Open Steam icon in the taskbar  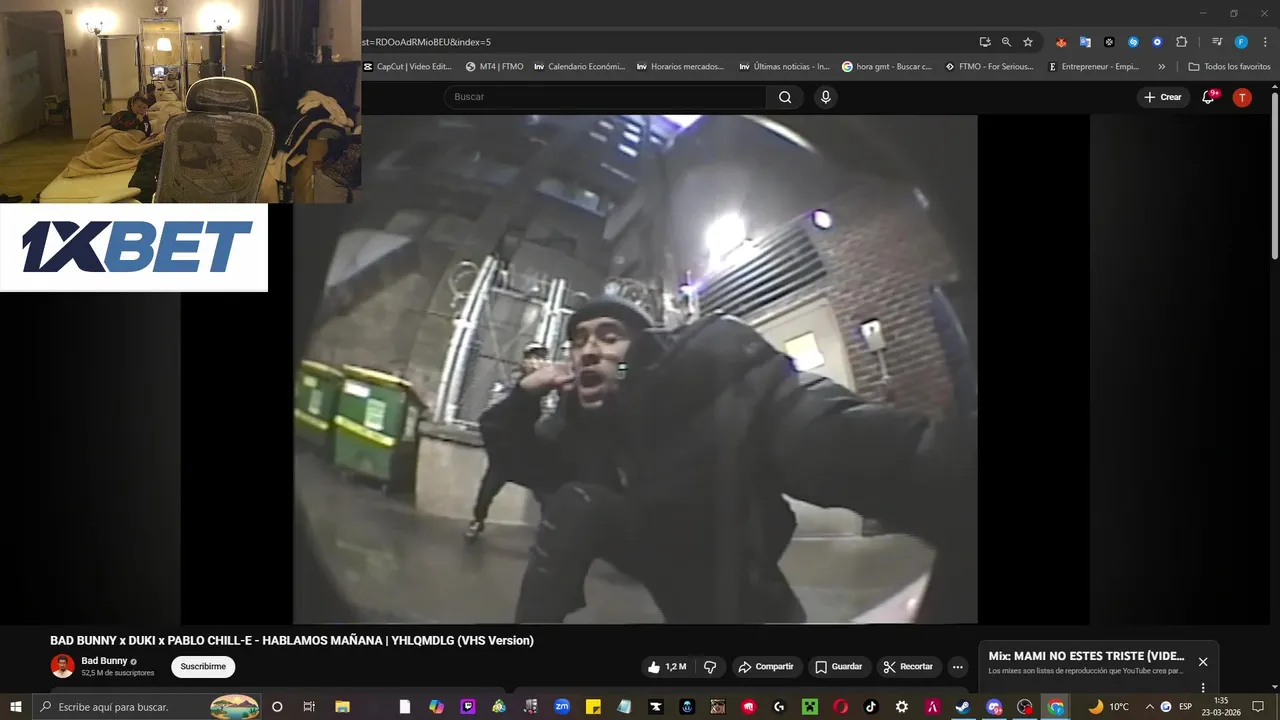point(962,707)
